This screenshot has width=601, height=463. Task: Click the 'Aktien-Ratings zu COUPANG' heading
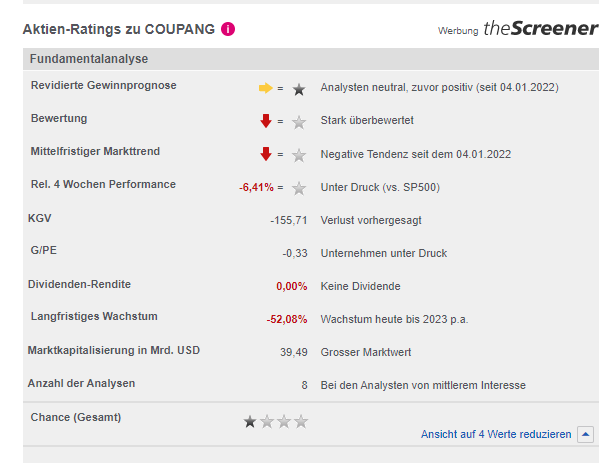click(x=118, y=29)
